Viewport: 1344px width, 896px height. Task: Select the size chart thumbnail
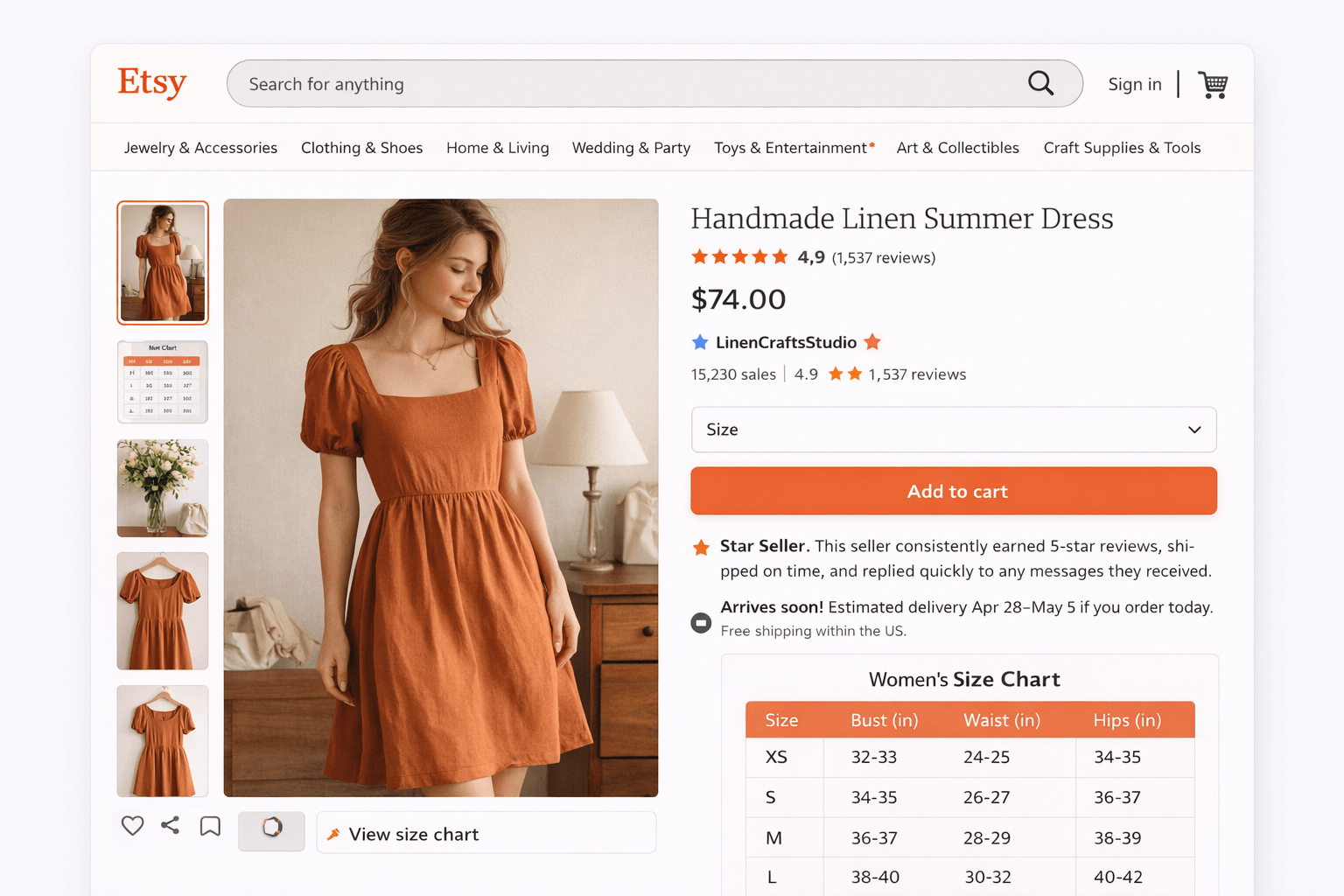[163, 381]
